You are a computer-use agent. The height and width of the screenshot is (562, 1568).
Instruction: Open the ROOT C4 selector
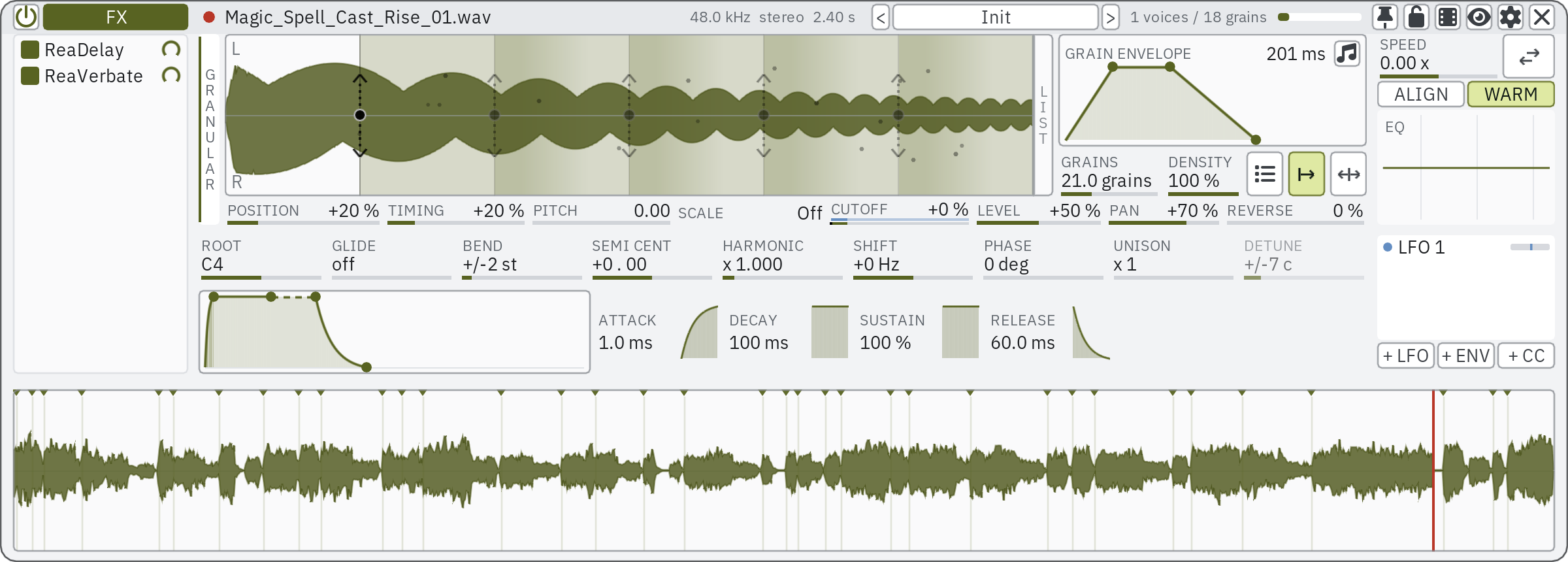click(261, 259)
